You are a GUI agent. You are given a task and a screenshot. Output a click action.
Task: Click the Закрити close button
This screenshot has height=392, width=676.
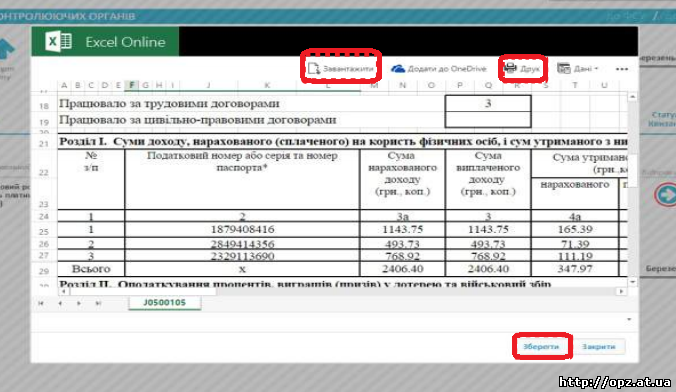point(599,346)
